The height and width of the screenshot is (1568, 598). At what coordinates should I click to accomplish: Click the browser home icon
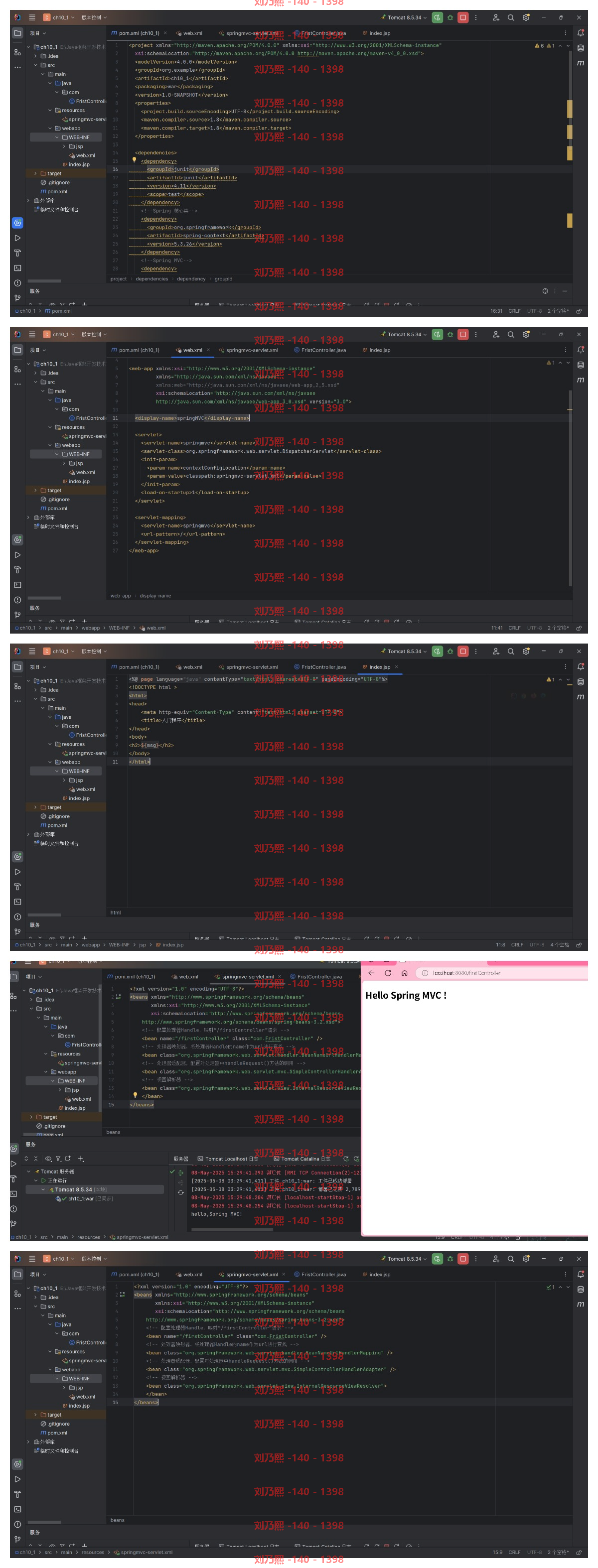[404, 973]
